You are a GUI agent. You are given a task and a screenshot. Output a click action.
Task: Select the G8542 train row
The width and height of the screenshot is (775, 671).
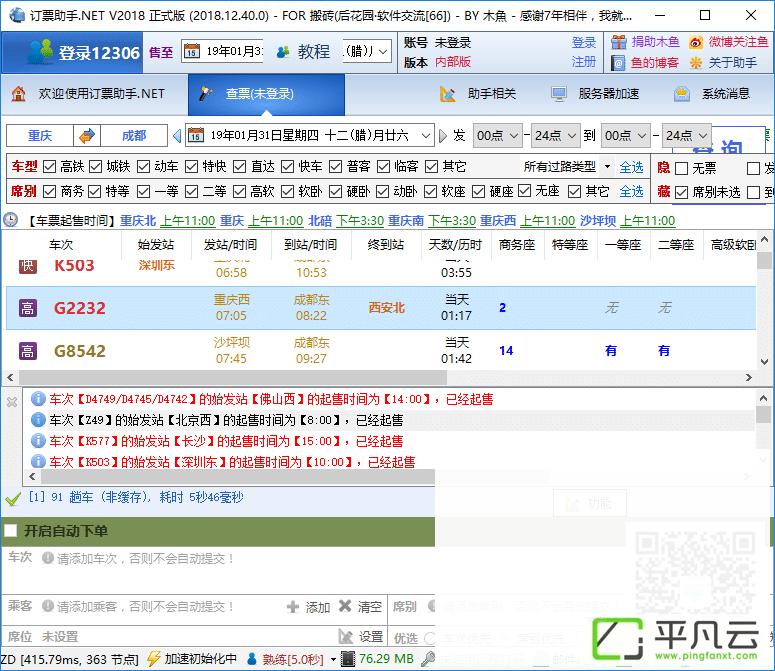[381, 351]
